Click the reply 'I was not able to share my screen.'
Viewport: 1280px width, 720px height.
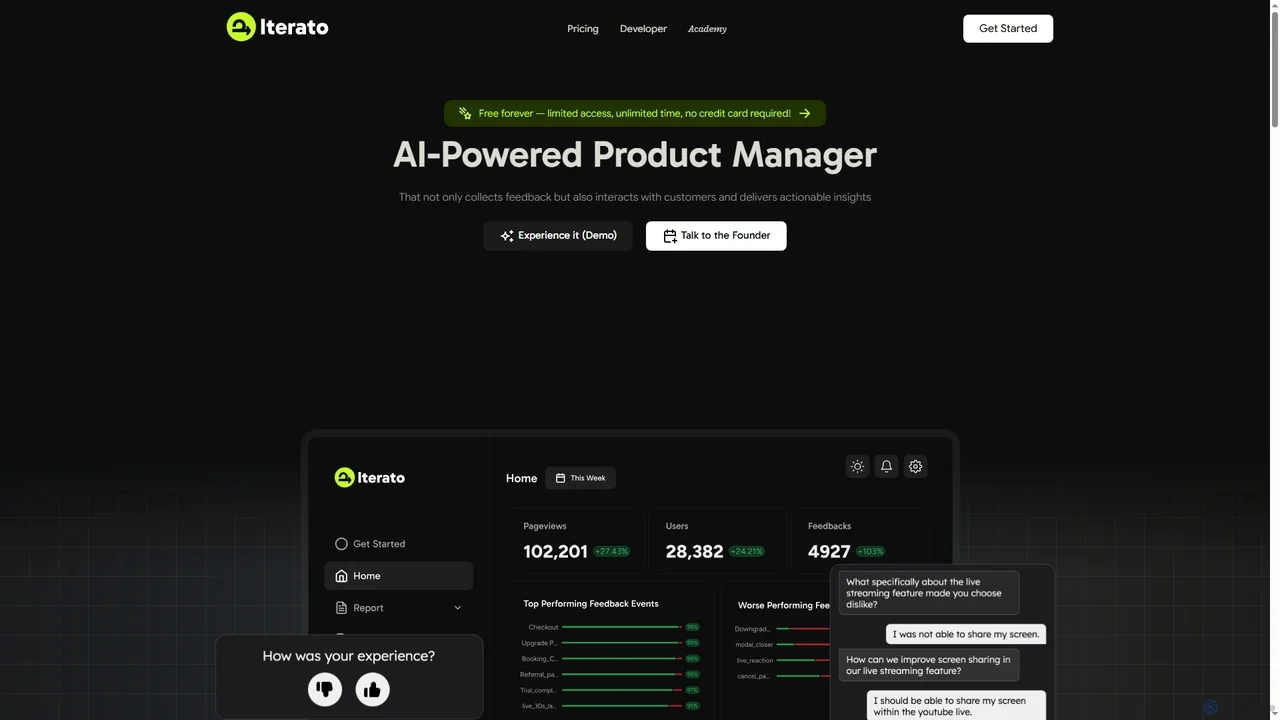pos(966,634)
